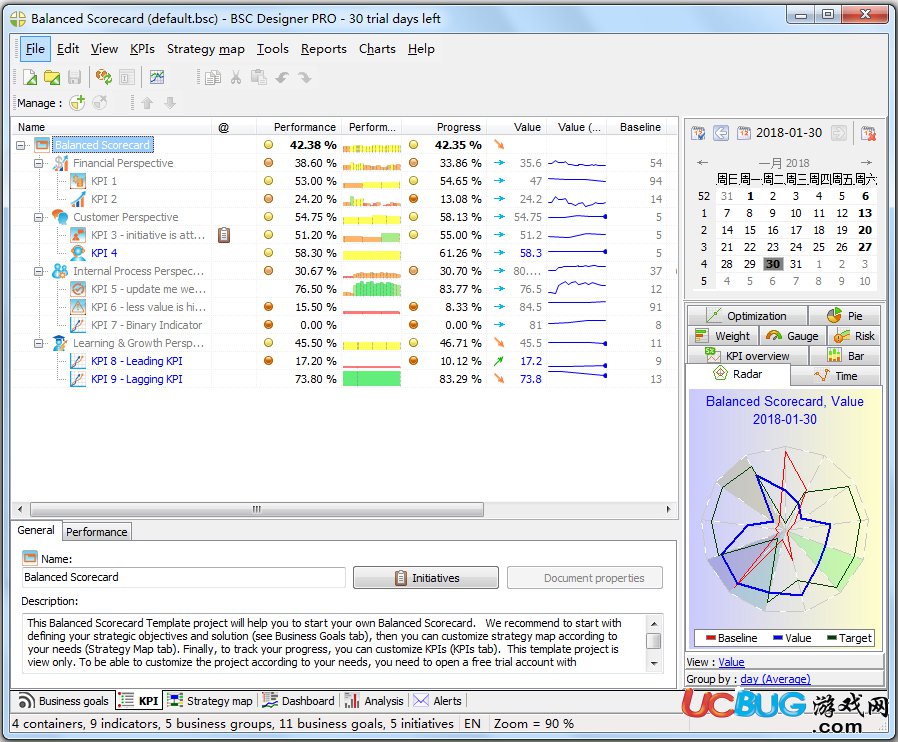This screenshot has width=898, height=742.
Task: Collapse the Customer Perspective node
Action: pyautogui.click(x=38, y=217)
